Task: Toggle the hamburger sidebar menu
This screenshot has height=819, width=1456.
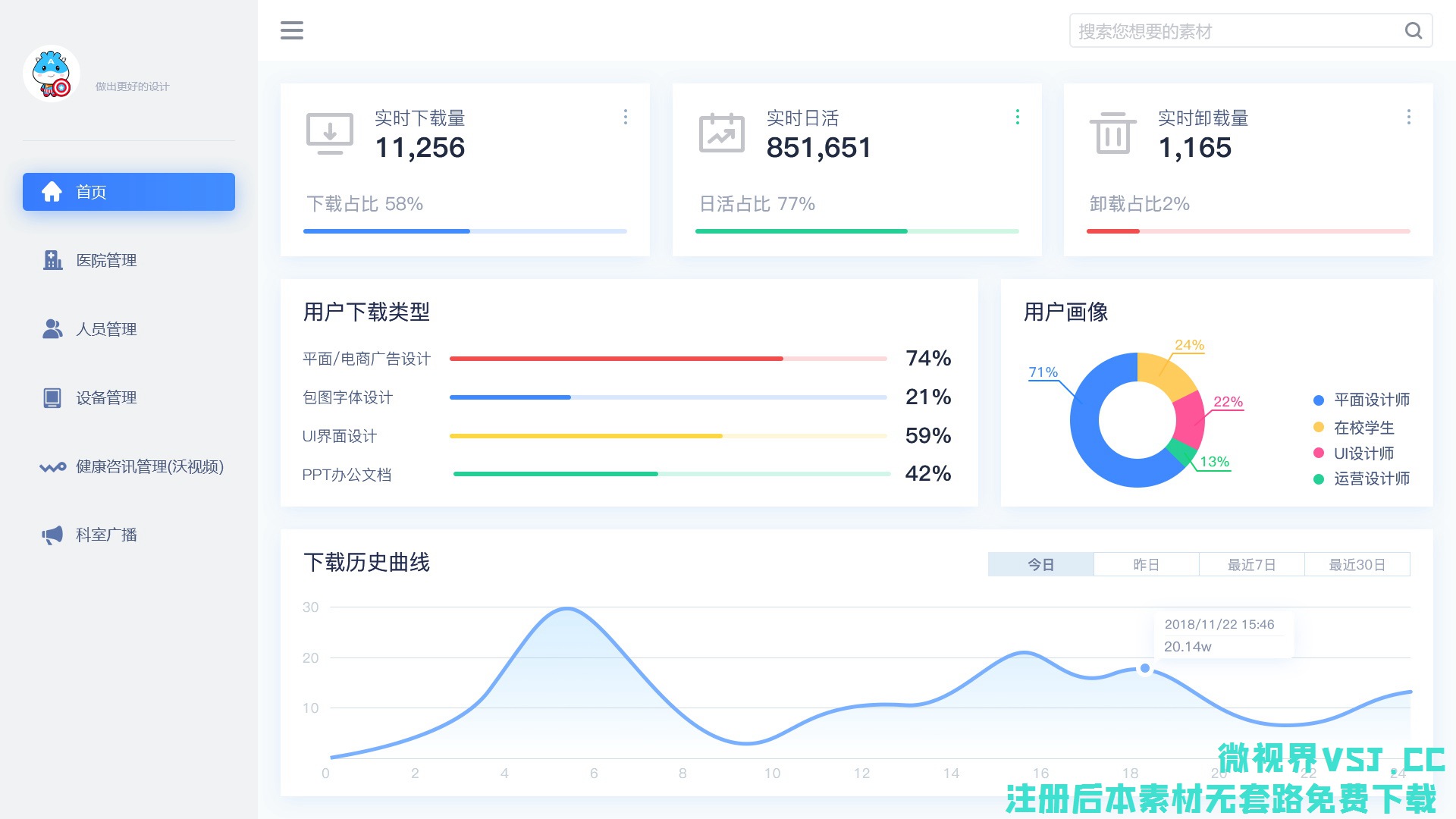Action: 292,30
